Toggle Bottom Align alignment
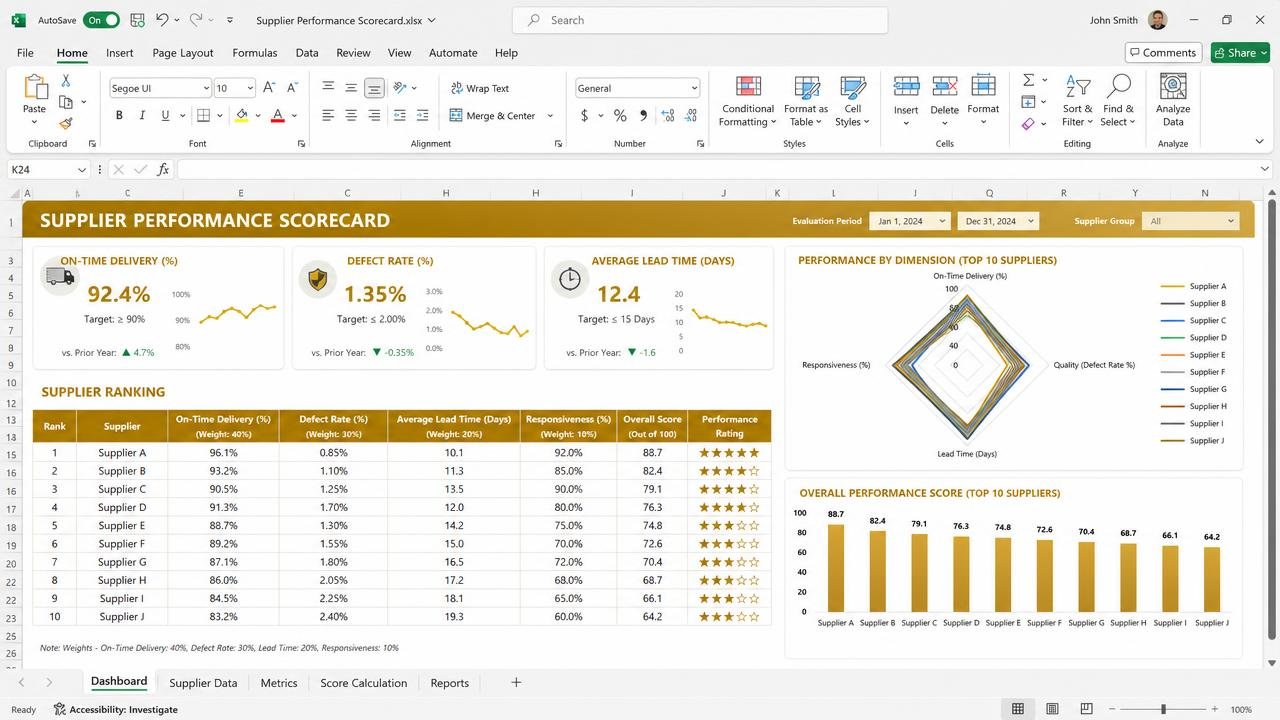This screenshot has width=1280, height=720. tap(374, 88)
